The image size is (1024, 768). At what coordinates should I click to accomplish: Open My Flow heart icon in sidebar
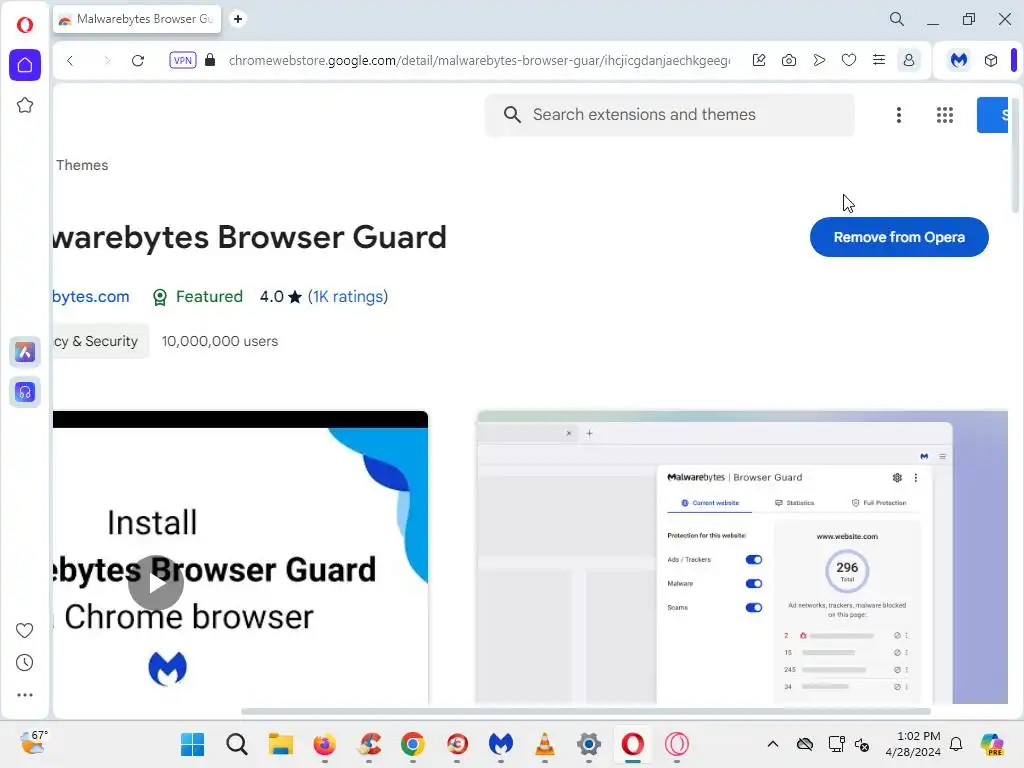[x=25, y=630]
